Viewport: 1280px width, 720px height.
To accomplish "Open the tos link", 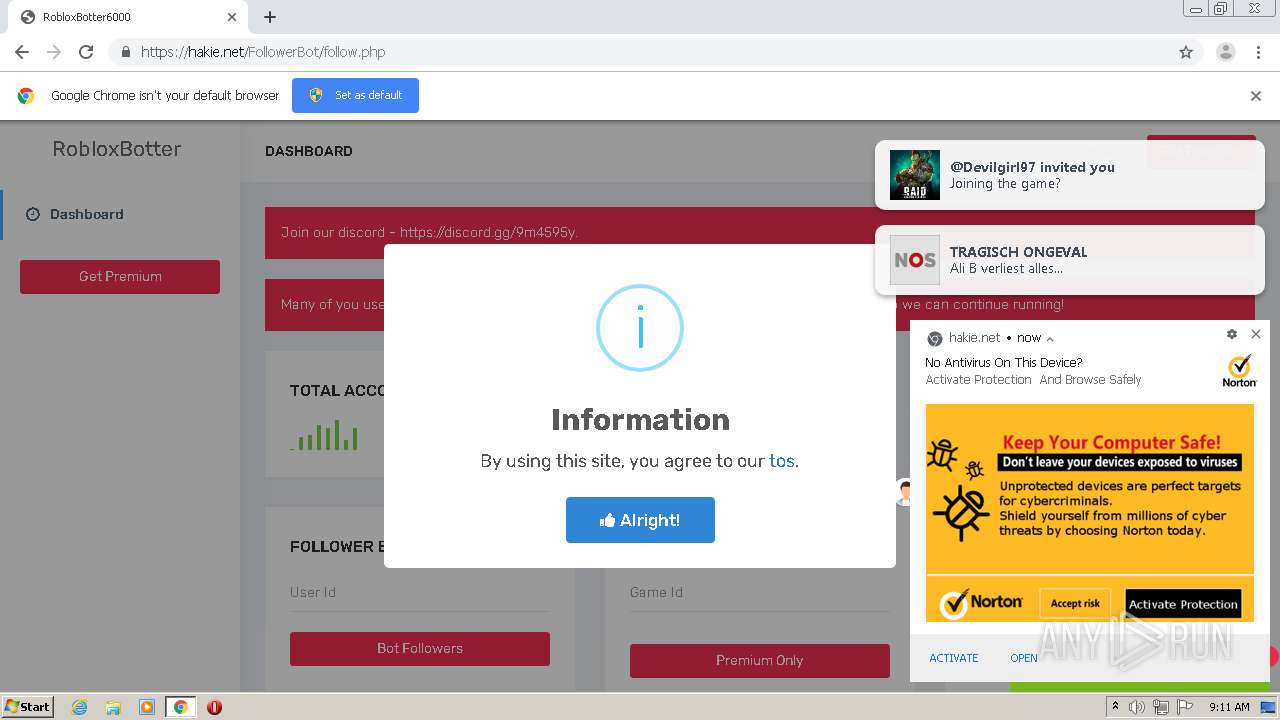I will click(x=782, y=461).
